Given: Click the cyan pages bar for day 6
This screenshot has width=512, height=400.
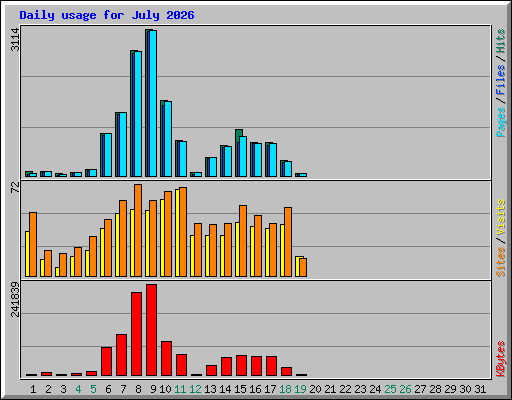Looking at the screenshot, I should click(108, 155).
